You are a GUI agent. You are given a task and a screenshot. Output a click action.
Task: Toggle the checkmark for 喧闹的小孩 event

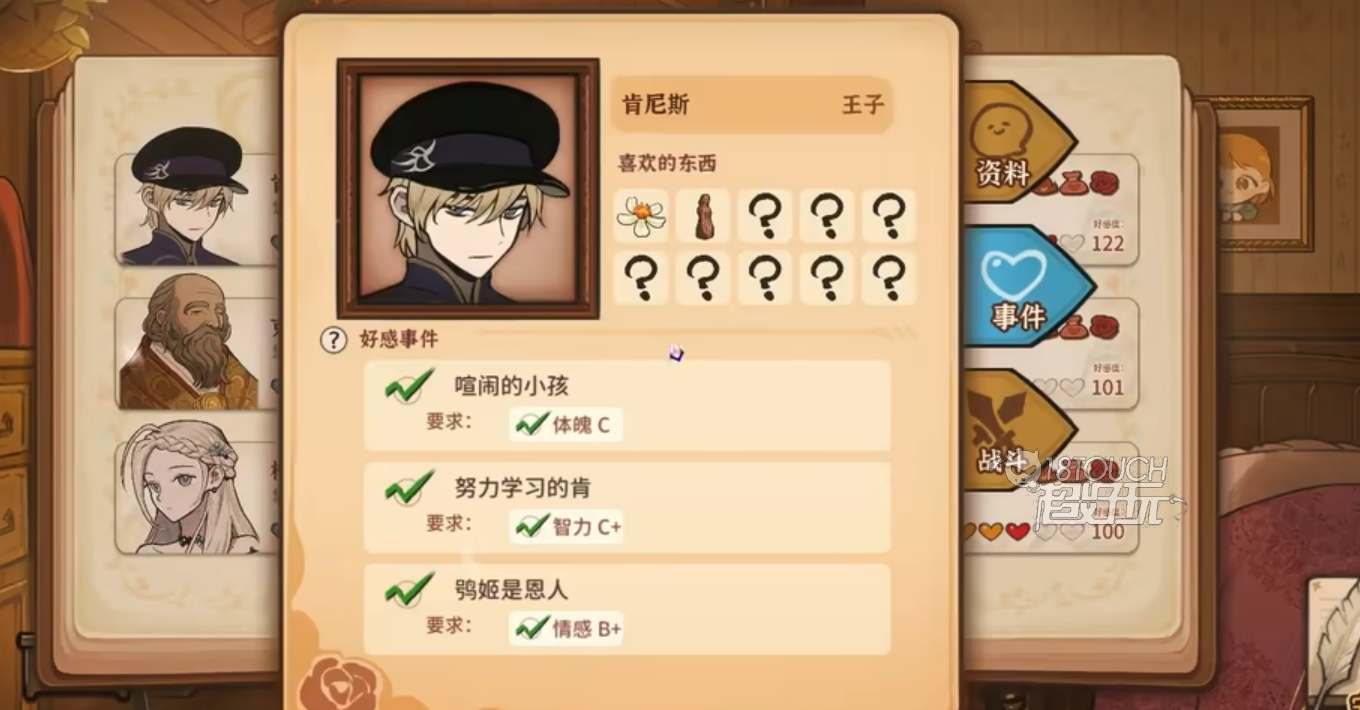point(409,385)
